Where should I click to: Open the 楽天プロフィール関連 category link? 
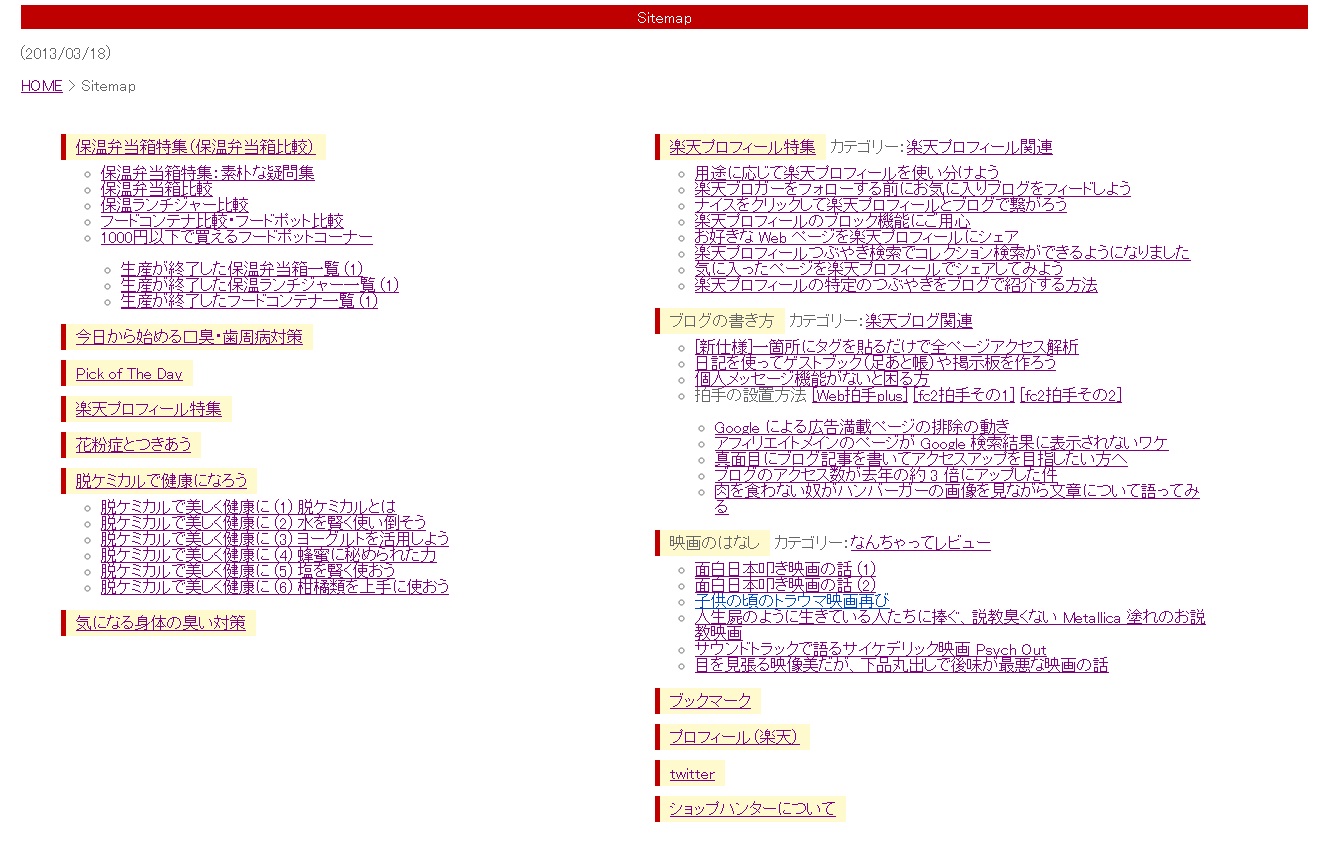click(979, 147)
